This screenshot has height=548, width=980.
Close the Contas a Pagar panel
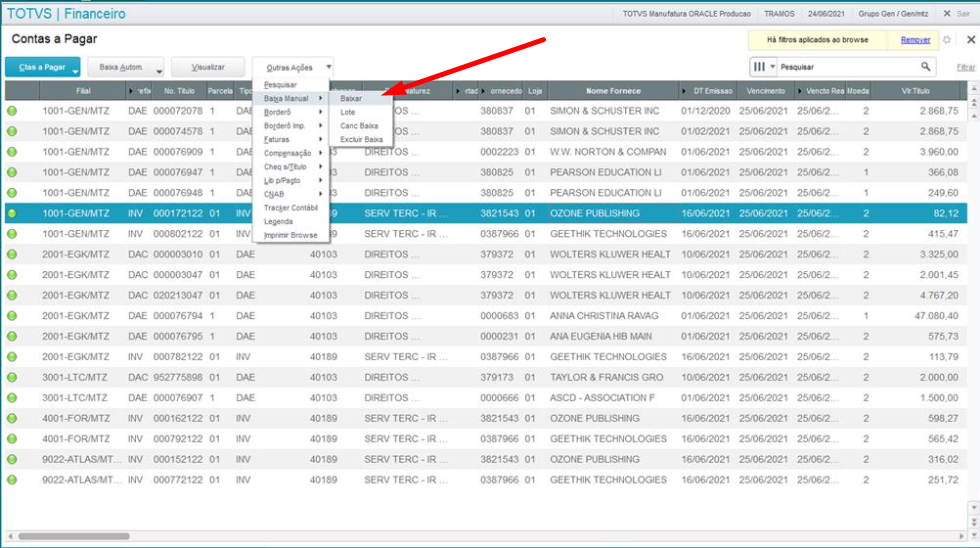point(971,39)
